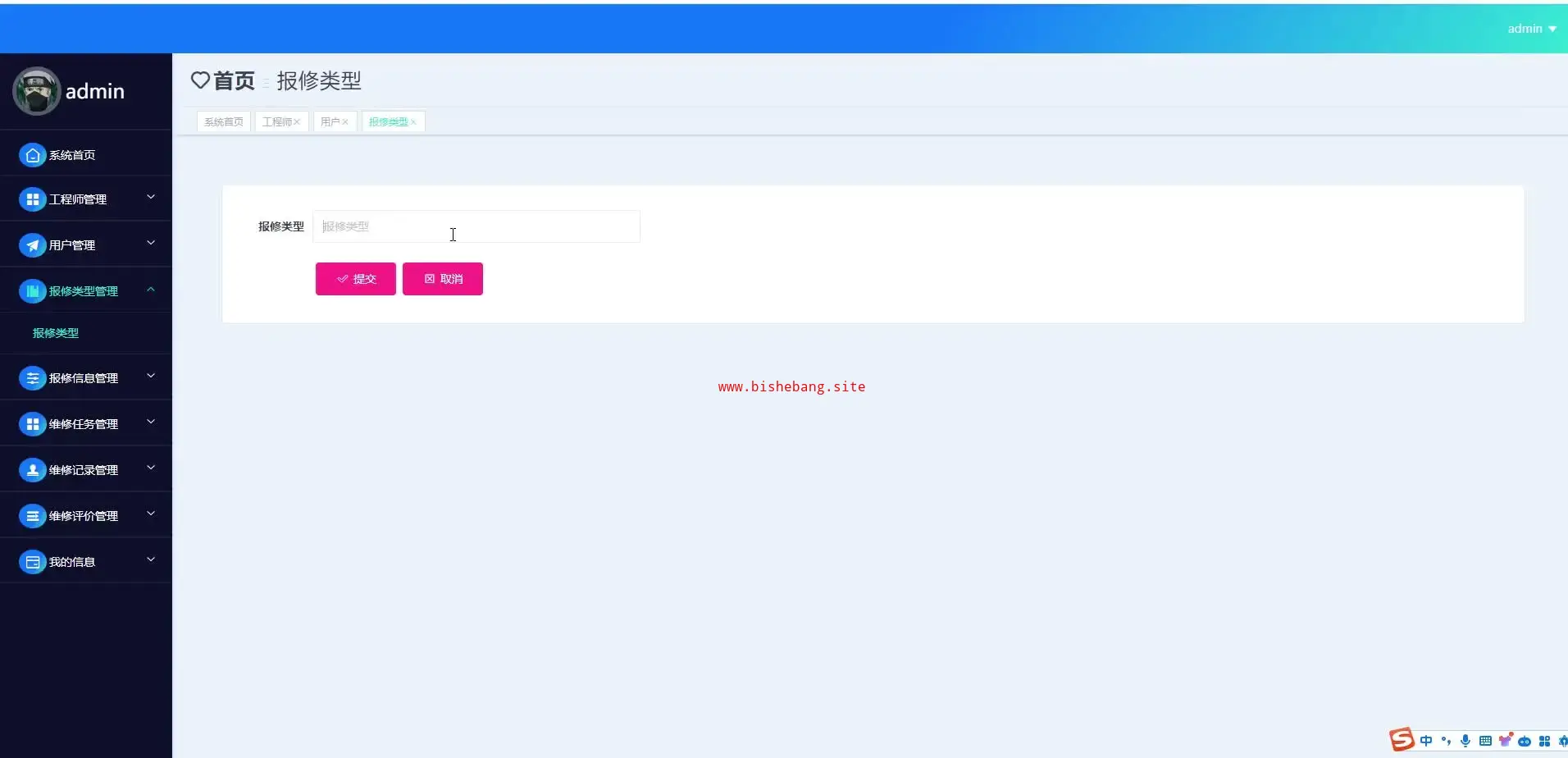The width and height of the screenshot is (1568, 758).
Task: Close the 工程师 tab
Action: pyautogui.click(x=297, y=122)
